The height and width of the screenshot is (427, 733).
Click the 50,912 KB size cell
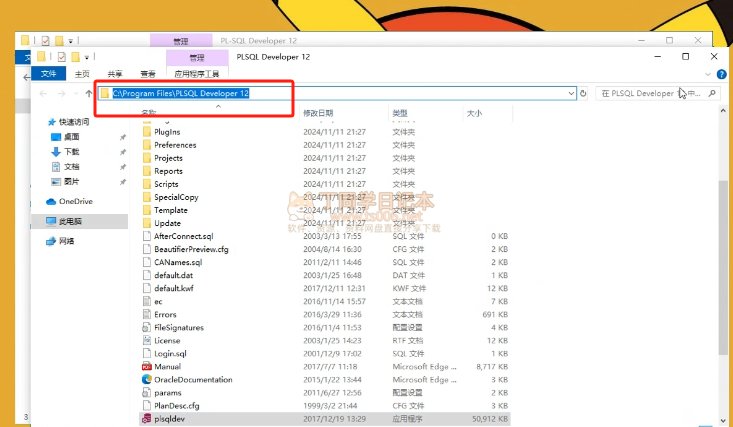pyautogui.click(x=490, y=419)
